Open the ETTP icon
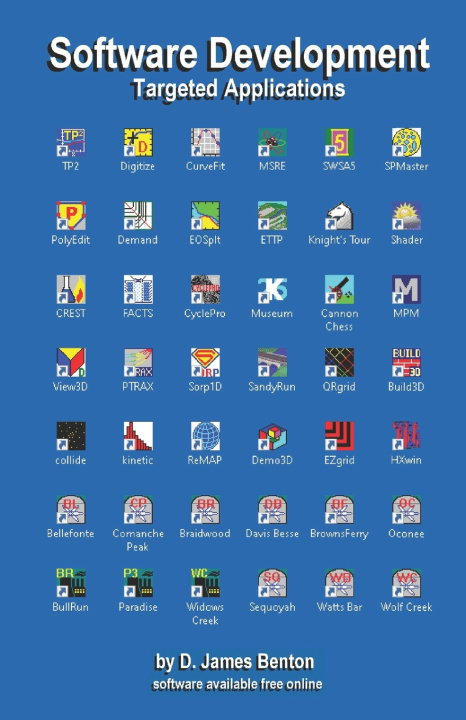 (x=272, y=216)
